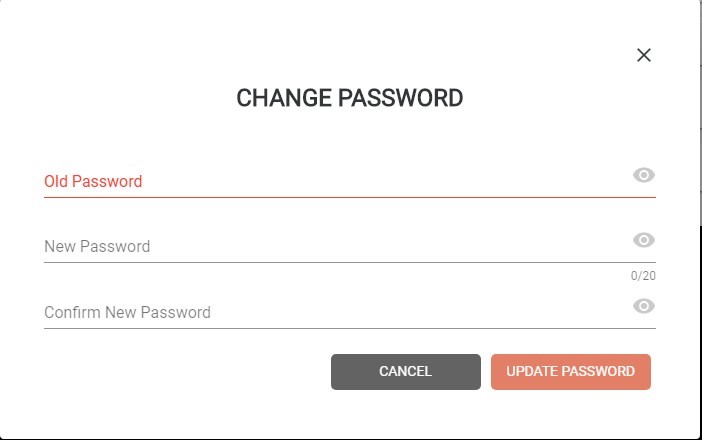Click the red Old Password label
Image resolution: width=702 pixels, height=440 pixels.
[x=93, y=181]
